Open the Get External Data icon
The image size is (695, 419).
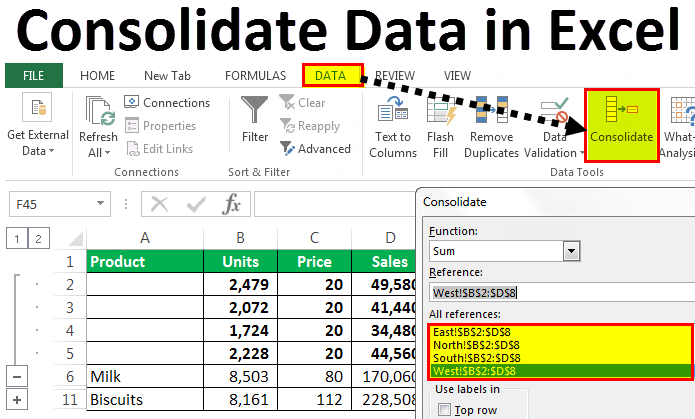coord(37,107)
